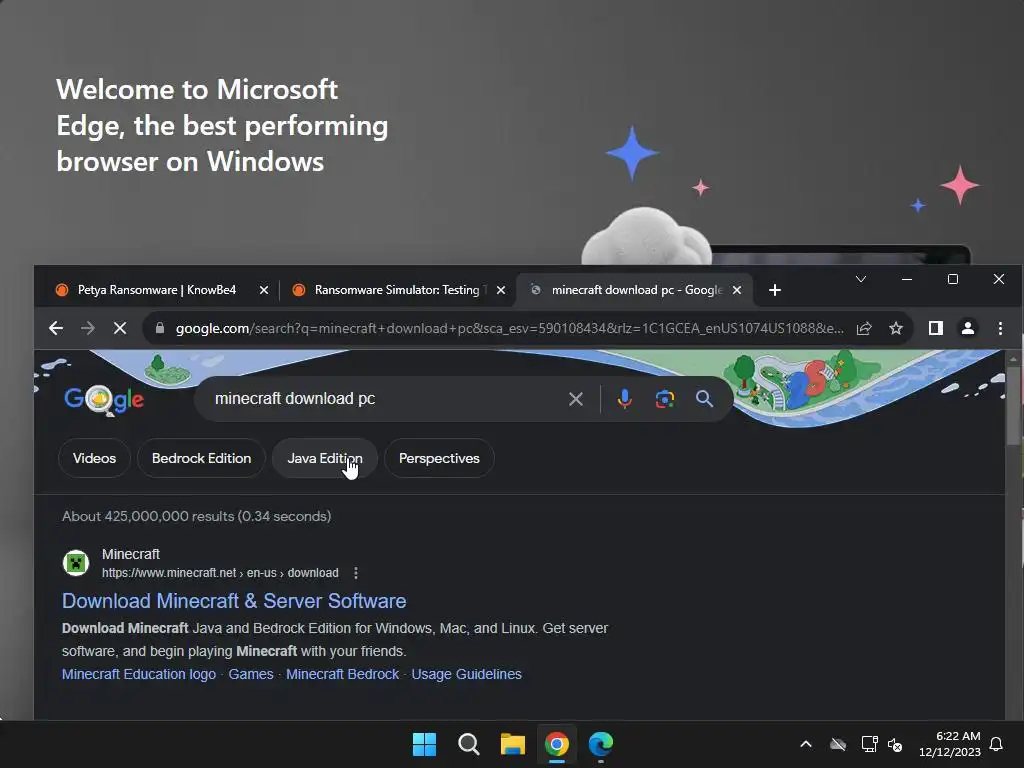This screenshot has height=768, width=1024.
Task: Open Chrome three-dot menu
Action: pyautogui.click(x=1000, y=328)
